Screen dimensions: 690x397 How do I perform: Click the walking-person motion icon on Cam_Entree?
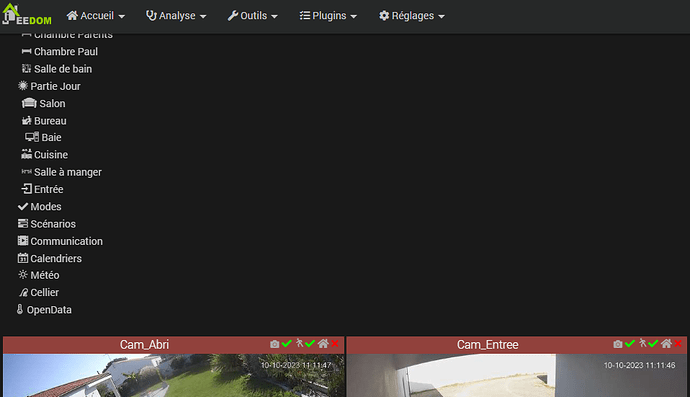pos(643,343)
